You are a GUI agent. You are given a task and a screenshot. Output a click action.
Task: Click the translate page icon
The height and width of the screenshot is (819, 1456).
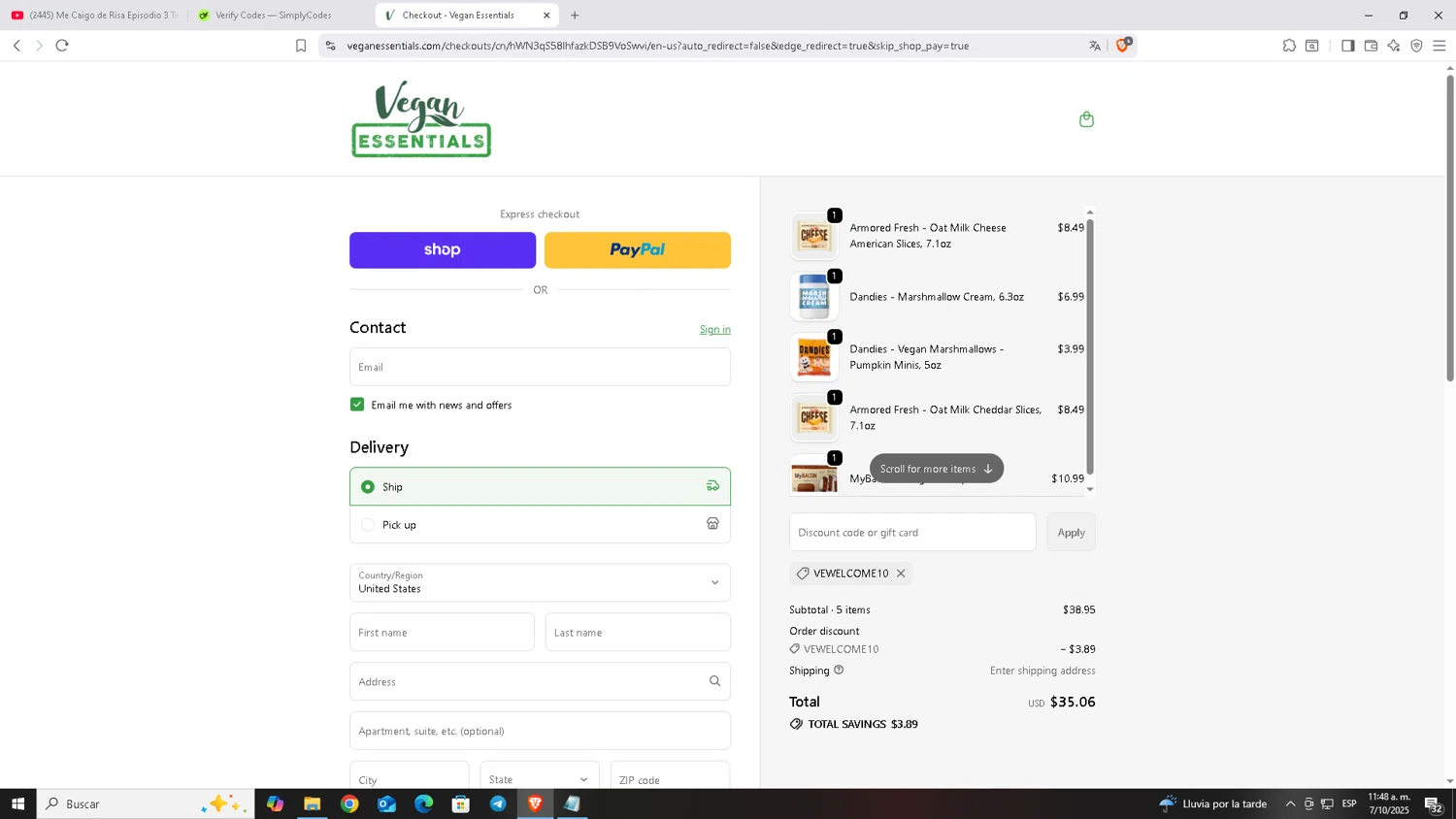click(x=1095, y=46)
